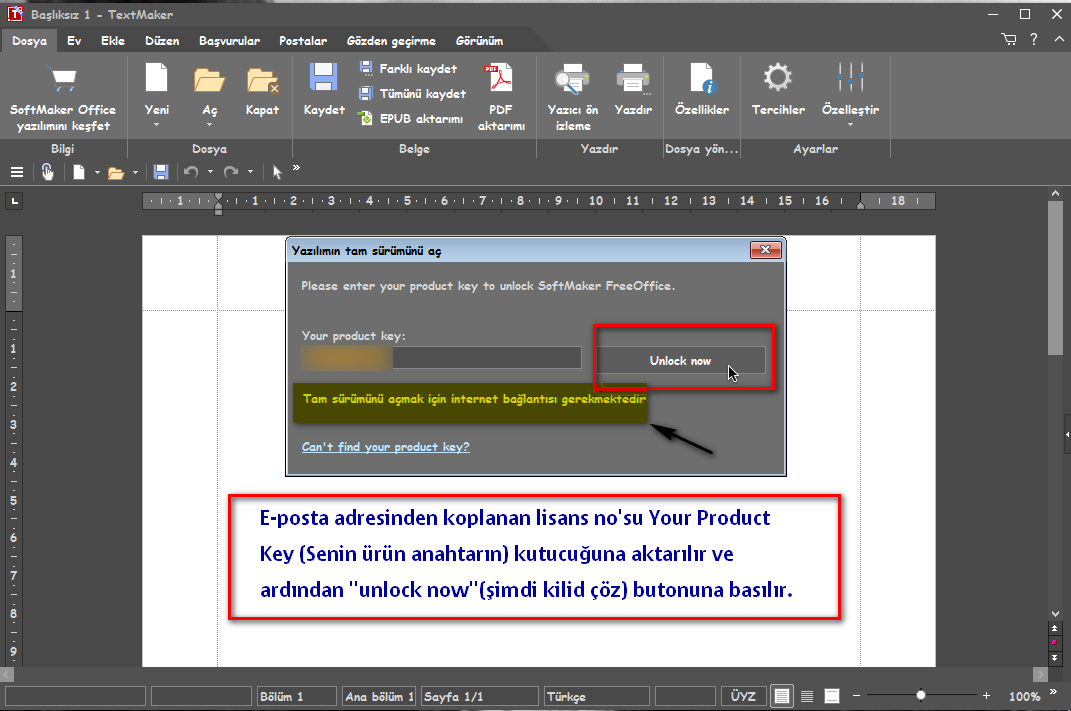Jump to previous page with double-up arrow

(1055, 628)
